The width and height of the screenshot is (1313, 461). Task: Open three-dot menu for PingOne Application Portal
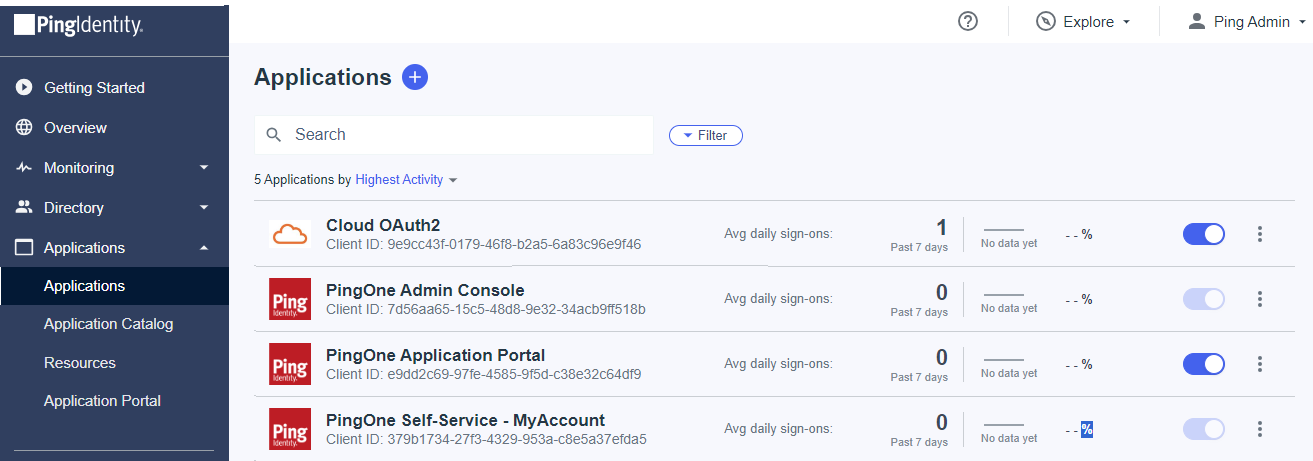[1259, 364]
